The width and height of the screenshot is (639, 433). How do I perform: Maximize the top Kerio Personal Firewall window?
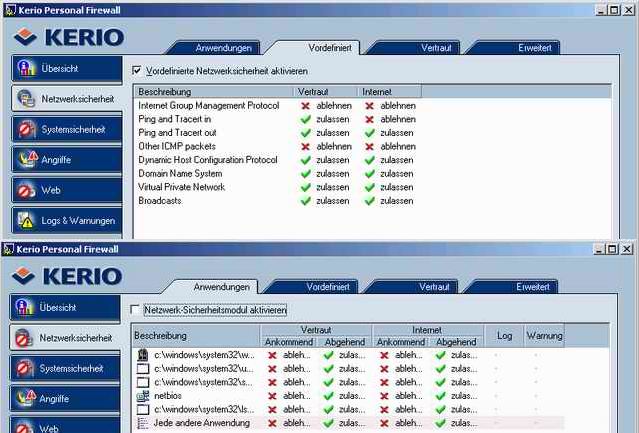click(x=614, y=10)
